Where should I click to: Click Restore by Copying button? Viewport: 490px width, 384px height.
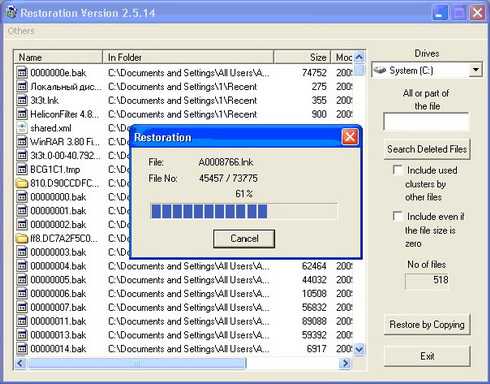point(427,324)
